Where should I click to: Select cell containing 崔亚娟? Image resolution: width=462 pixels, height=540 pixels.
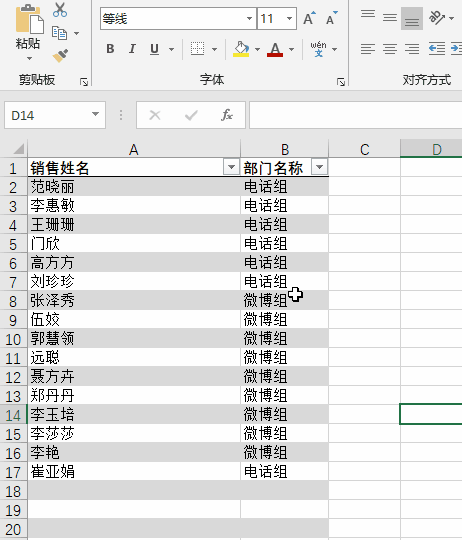tap(134, 471)
